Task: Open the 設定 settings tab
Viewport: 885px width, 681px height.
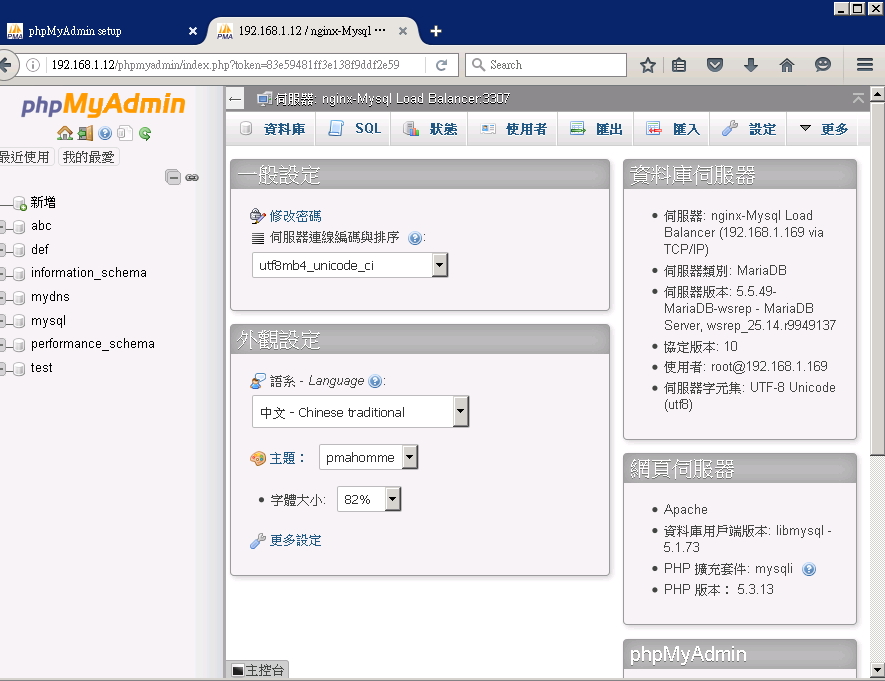Action: point(748,129)
